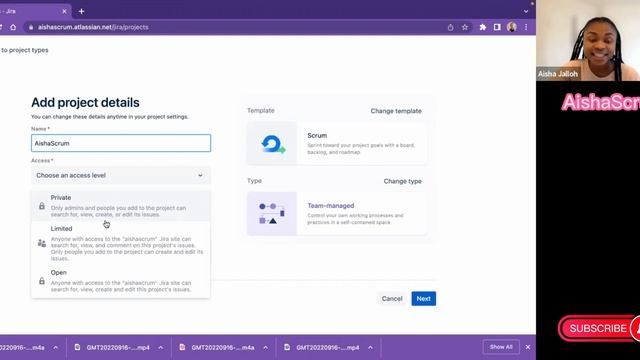Click the Scrum template icon
This screenshot has width=640, height=360.
(272, 144)
